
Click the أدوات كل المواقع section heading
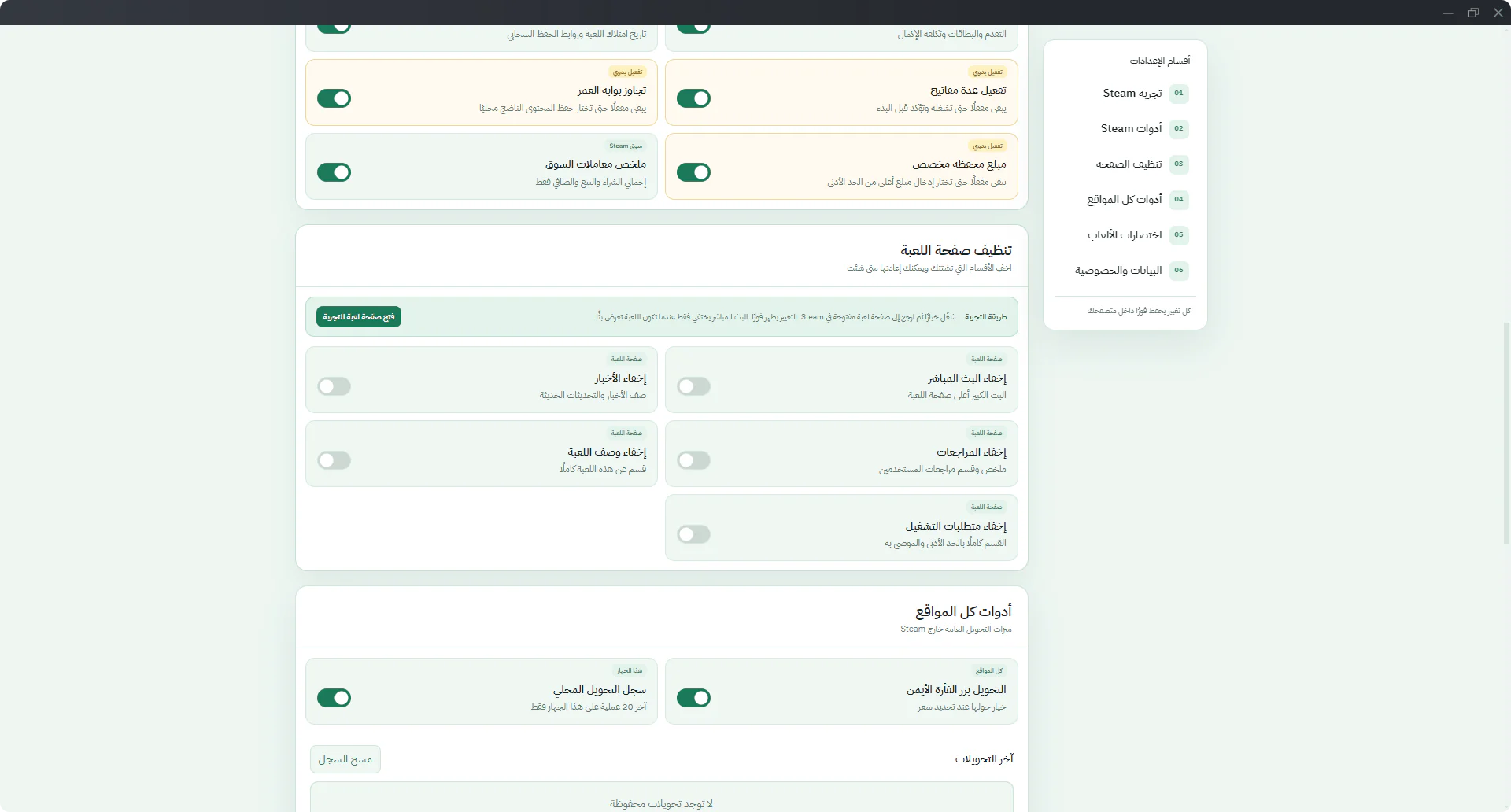pyautogui.click(x=963, y=611)
